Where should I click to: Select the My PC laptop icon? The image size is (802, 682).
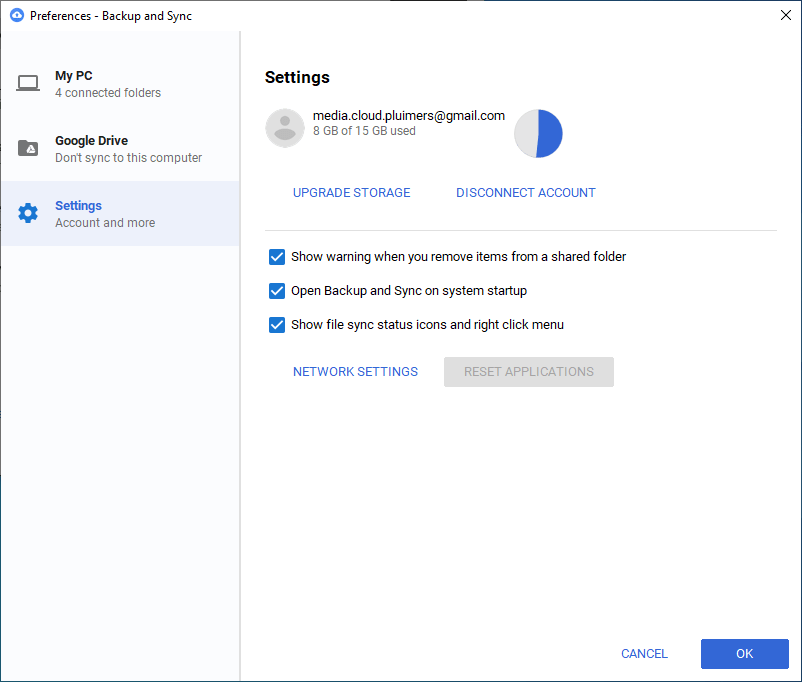(27, 83)
